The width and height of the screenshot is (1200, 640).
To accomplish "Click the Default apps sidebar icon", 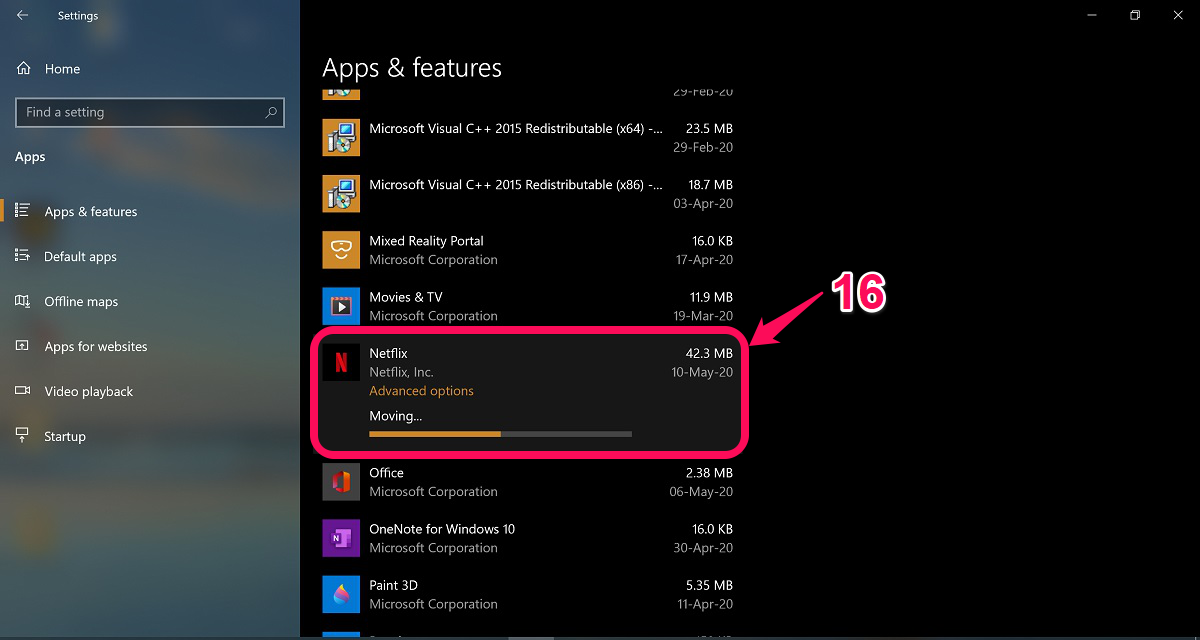I will (22, 256).
